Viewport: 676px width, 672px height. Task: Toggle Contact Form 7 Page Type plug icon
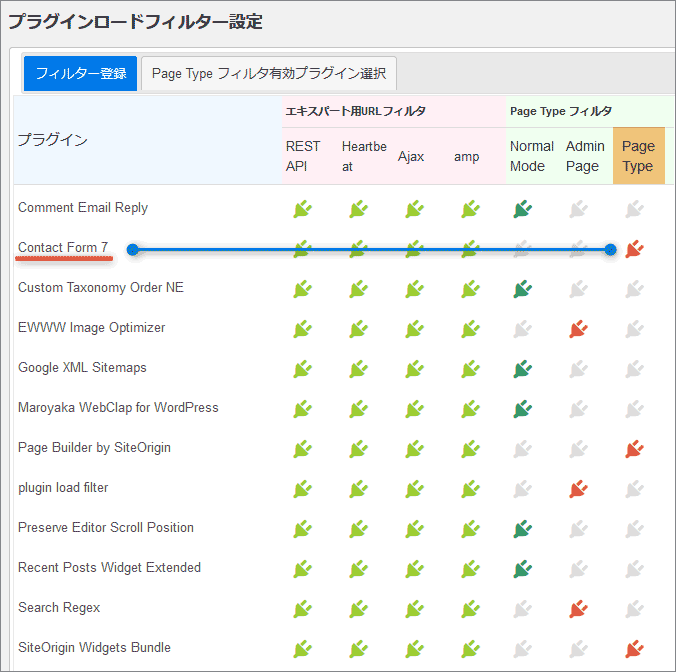pos(634,249)
